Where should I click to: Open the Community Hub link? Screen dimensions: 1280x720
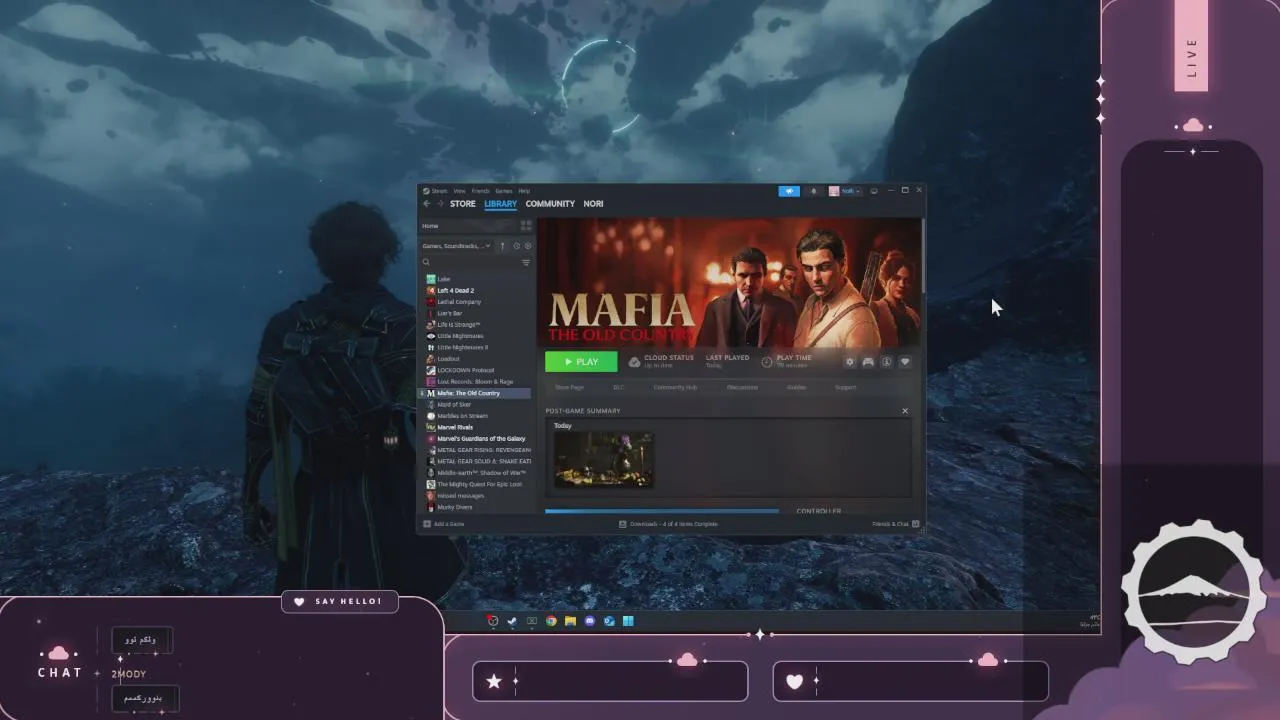click(x=675, y=387)
